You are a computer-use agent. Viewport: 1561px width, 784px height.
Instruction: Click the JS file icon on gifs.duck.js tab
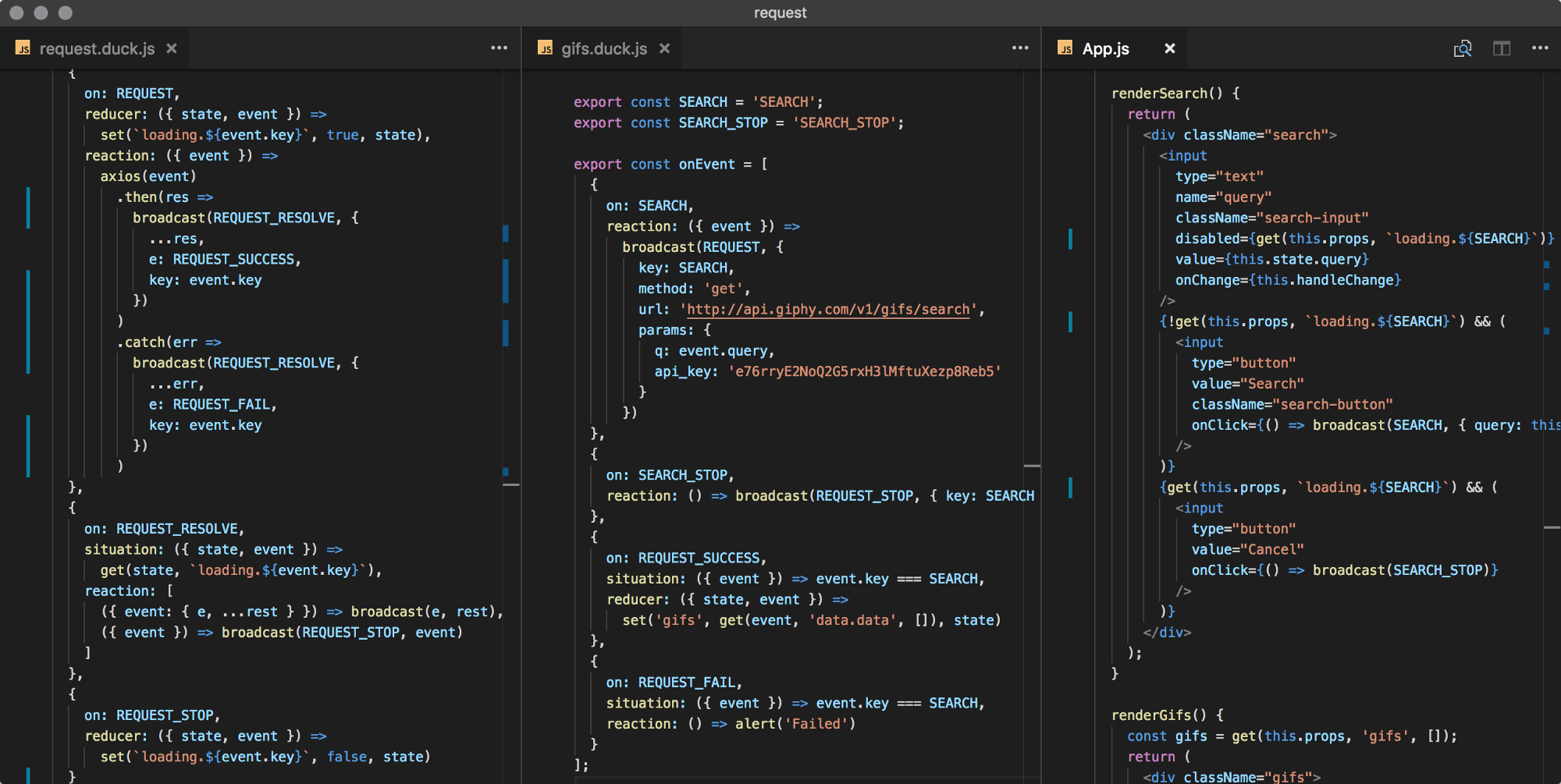tap(545, 48)
